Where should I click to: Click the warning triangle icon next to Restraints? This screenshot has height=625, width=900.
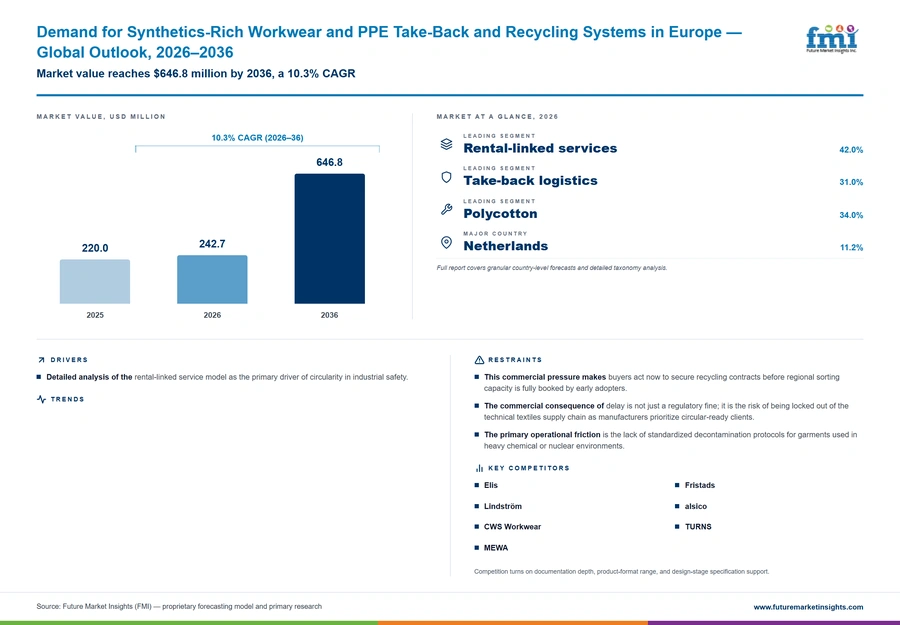[x=479, y=360]
